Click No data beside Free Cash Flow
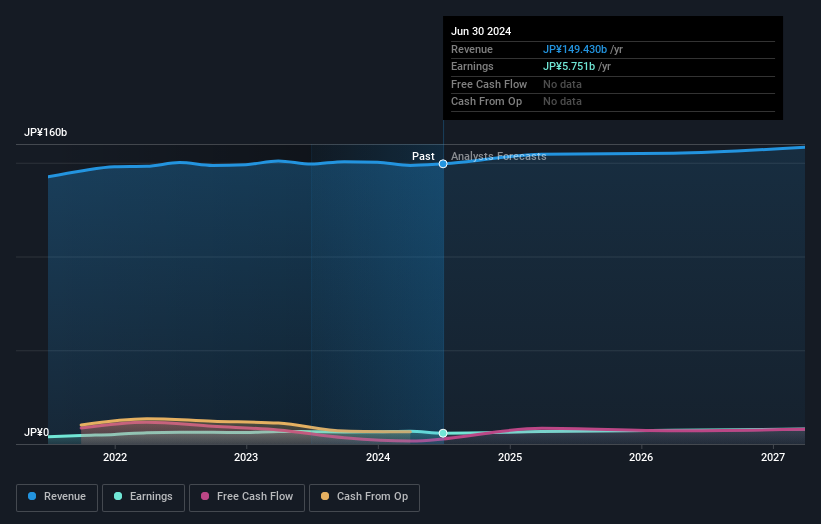Screen dimensions: 821x524 562,84
